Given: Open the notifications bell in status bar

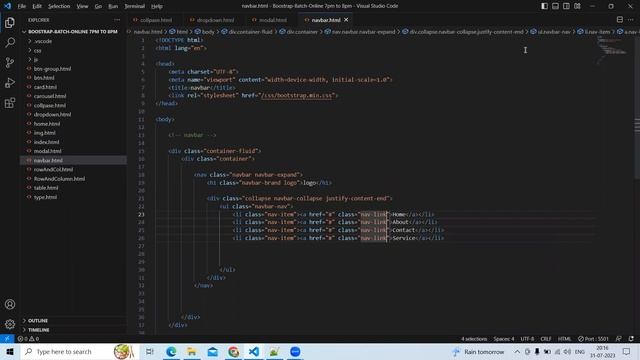Looking at the screenshot, I should [x=631, y=339].
